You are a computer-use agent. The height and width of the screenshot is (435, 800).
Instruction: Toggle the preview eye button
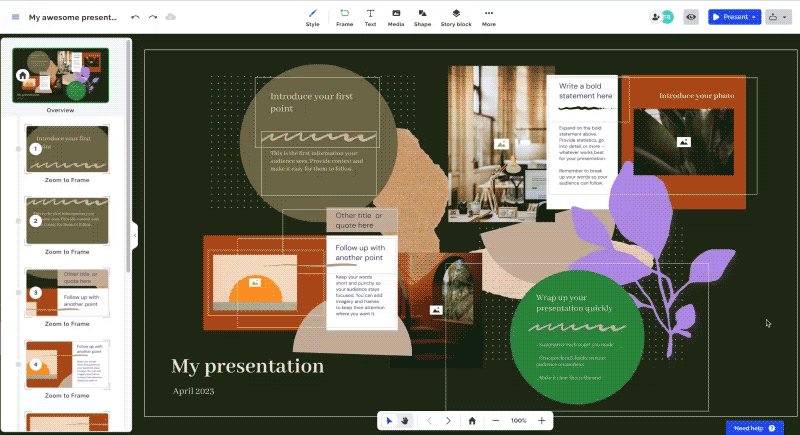[x=690, y=17]
